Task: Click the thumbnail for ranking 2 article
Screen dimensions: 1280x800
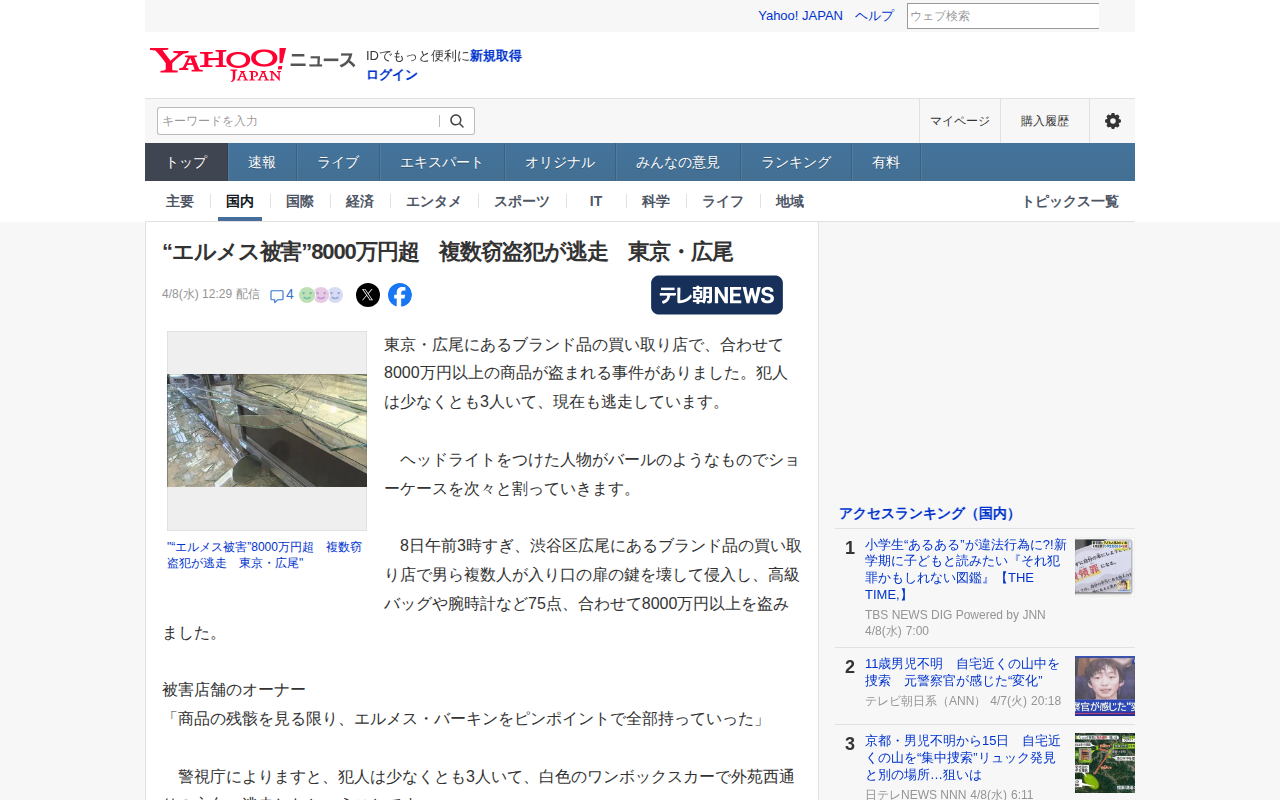Action: click(1105, 686)
